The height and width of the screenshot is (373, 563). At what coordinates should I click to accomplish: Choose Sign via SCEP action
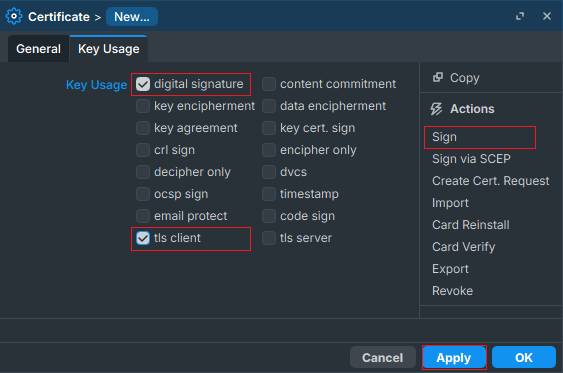click(x=471, y=159)
